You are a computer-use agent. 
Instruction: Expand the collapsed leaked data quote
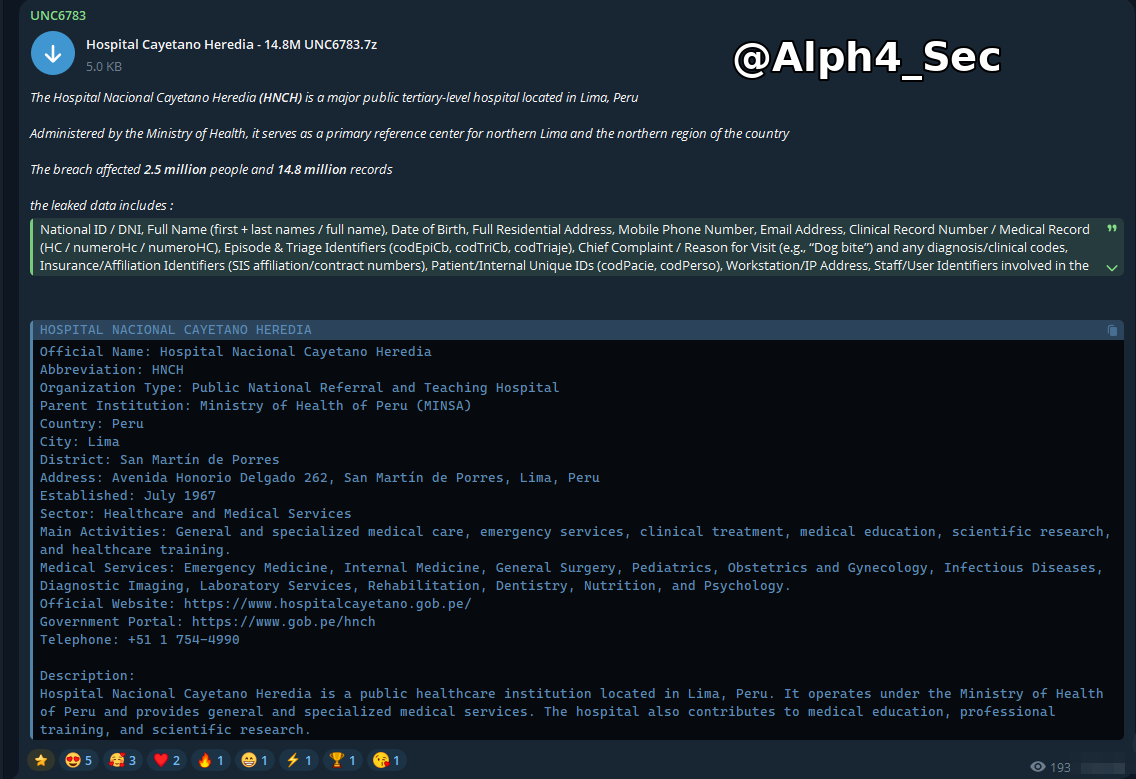1112,267
